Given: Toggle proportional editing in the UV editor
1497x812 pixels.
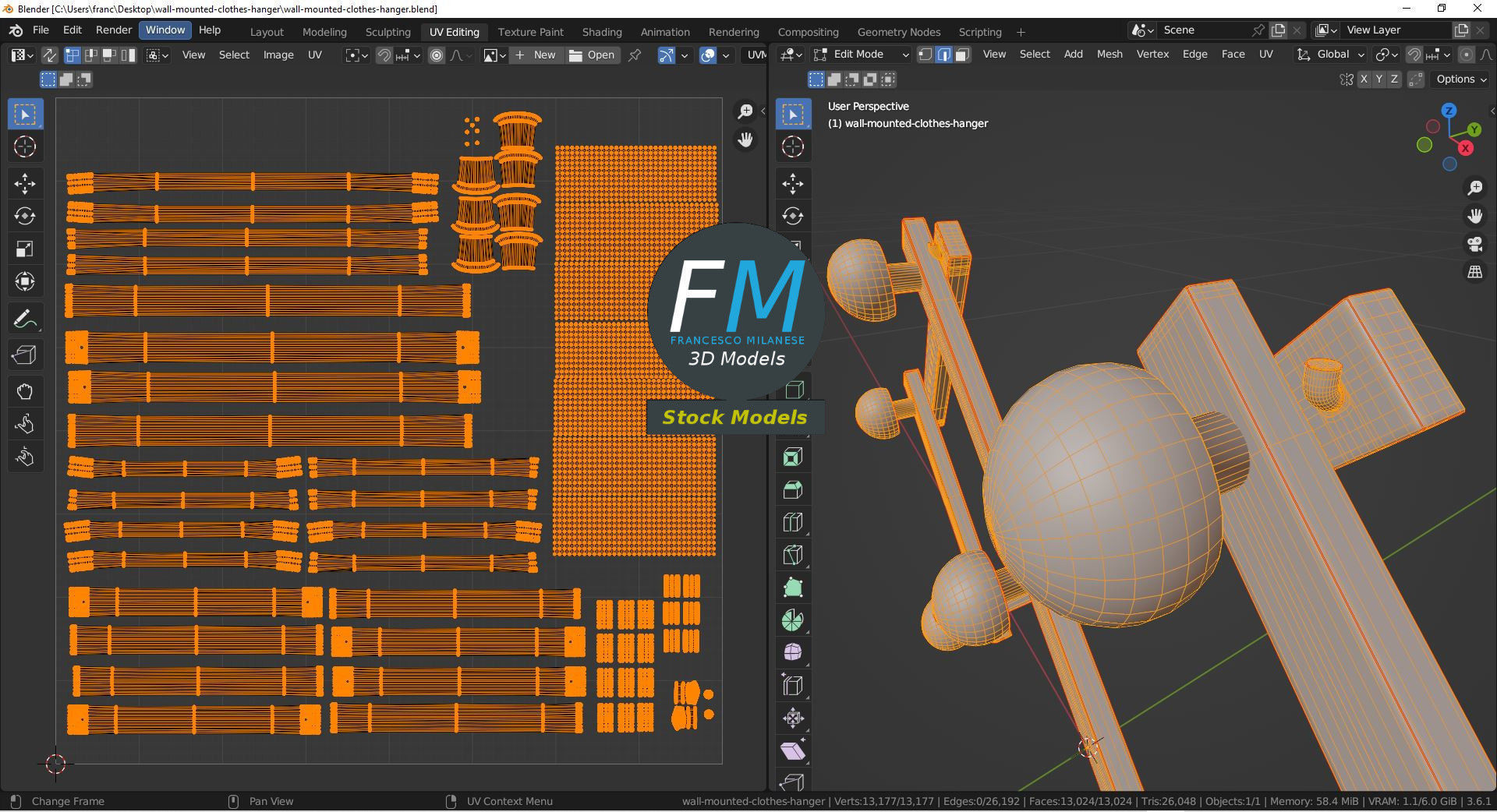Looking at the screenshot, I should [x=437, y=55].
